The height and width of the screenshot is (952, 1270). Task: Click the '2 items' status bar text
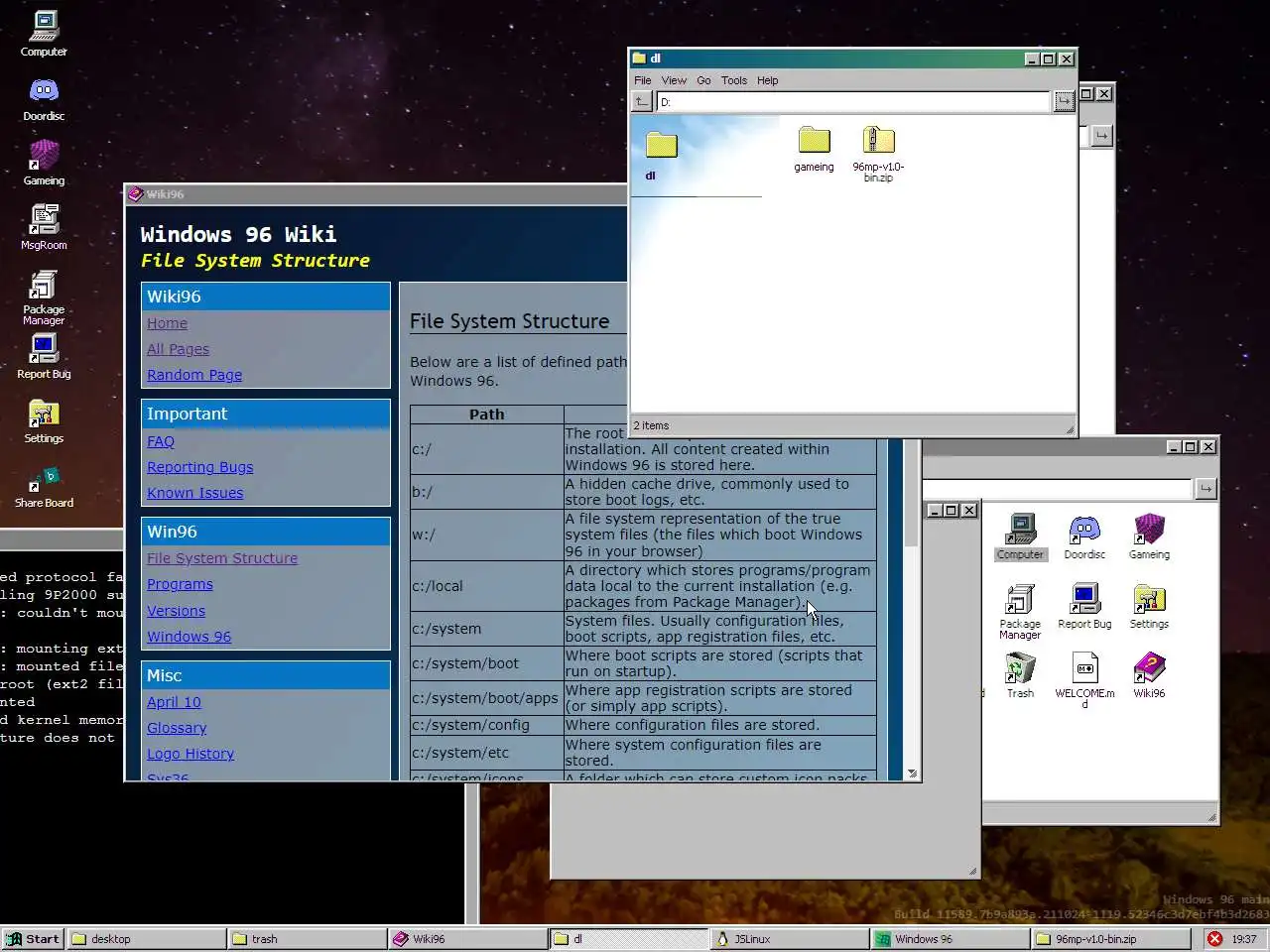[x=651, y=425]
